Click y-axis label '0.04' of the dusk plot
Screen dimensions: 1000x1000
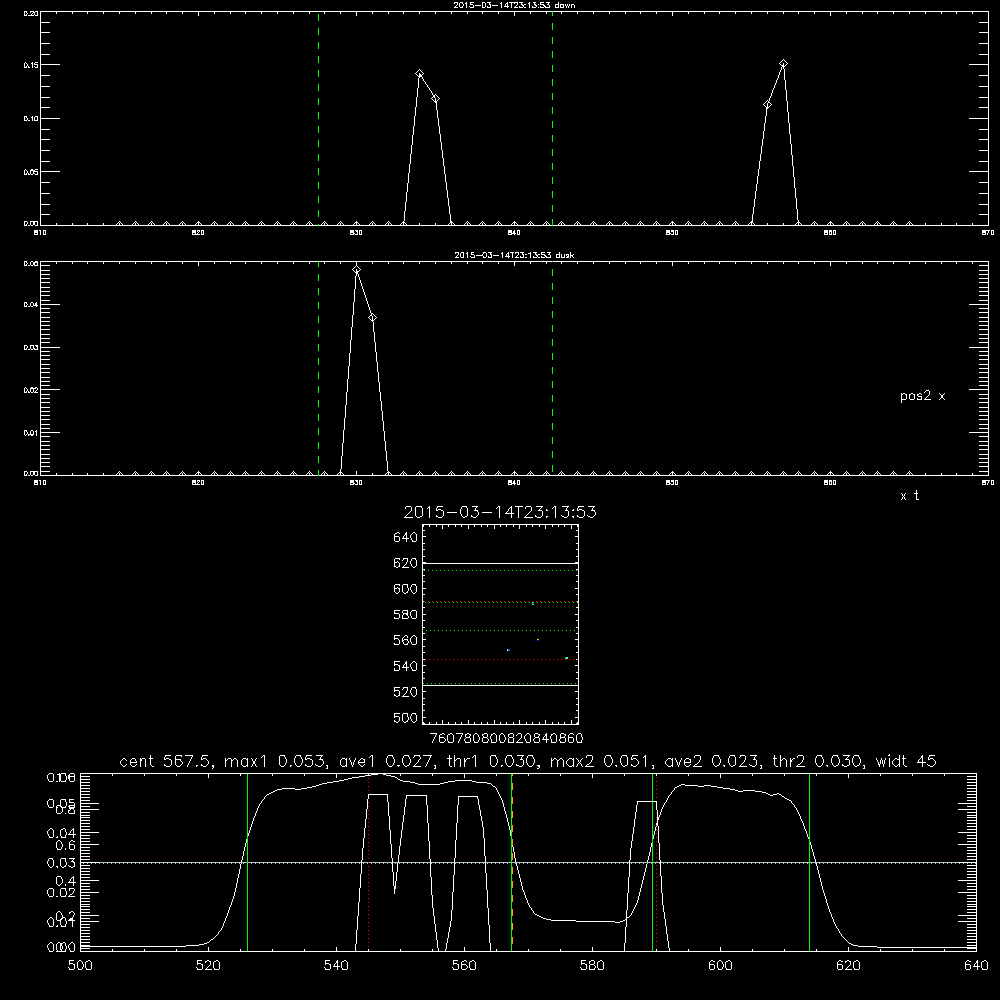tap(31, 305)
